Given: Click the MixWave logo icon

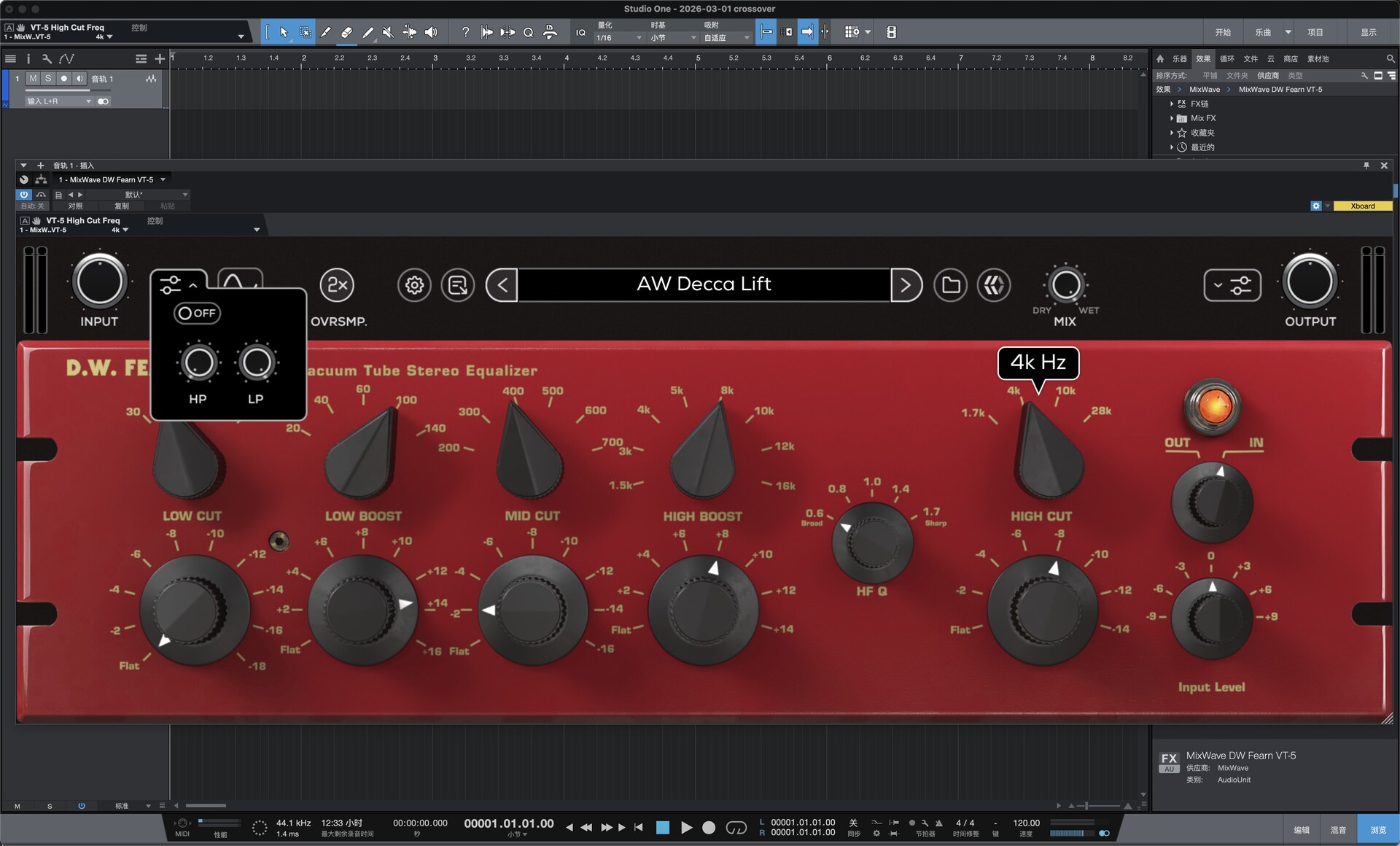Looking at the screenshot, I should coord(994,285).
